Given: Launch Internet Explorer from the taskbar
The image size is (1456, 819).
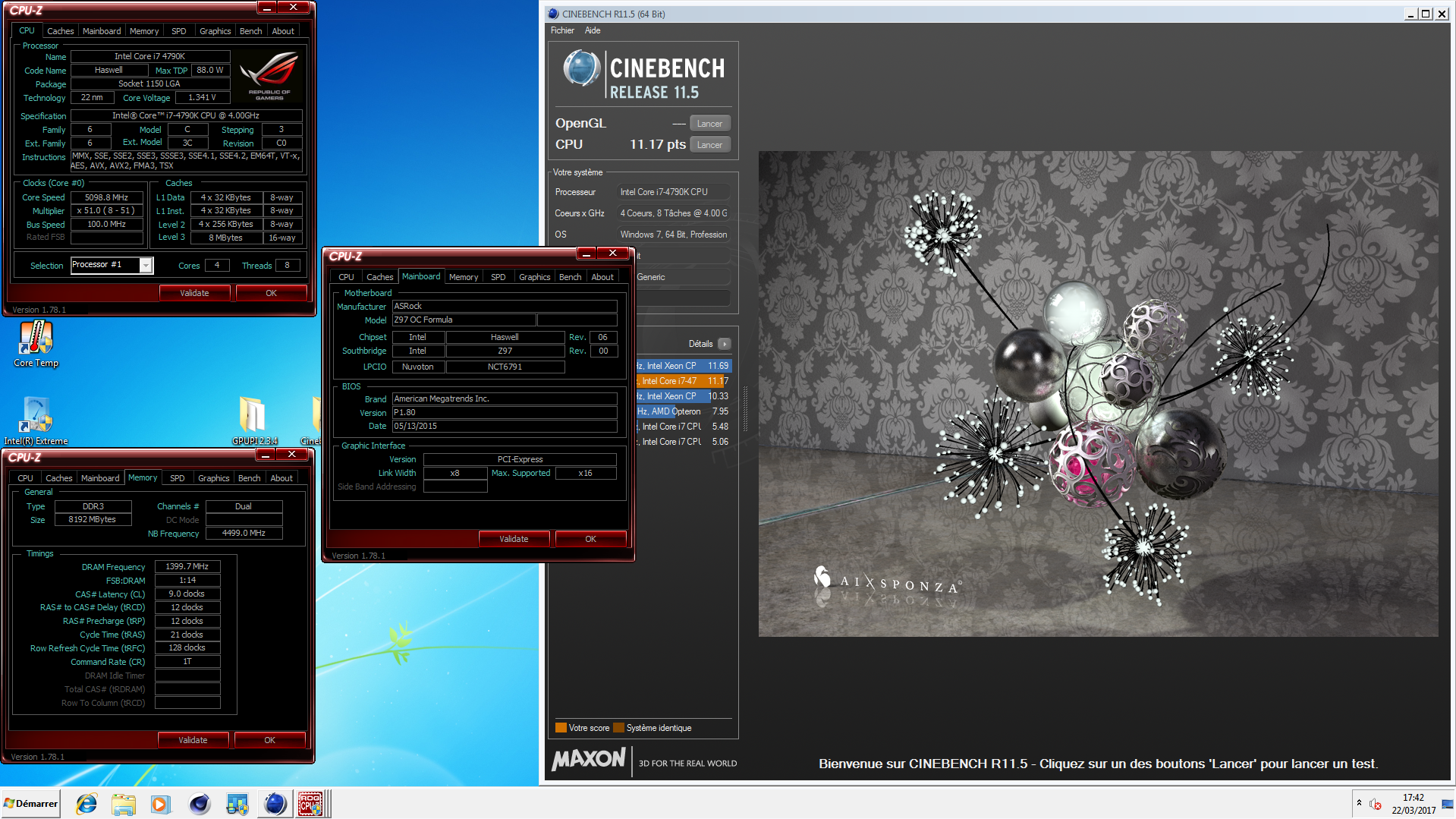Looking at the screenshot, I should click(x=87, y=804).
